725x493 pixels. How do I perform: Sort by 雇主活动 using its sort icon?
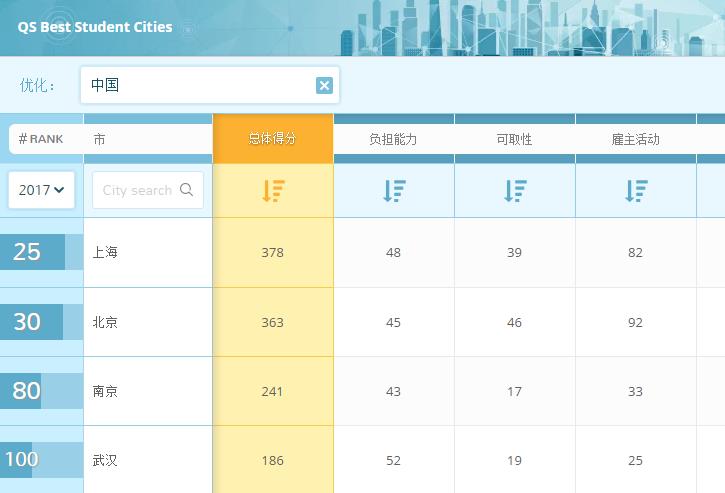click(x=636, y=191)
